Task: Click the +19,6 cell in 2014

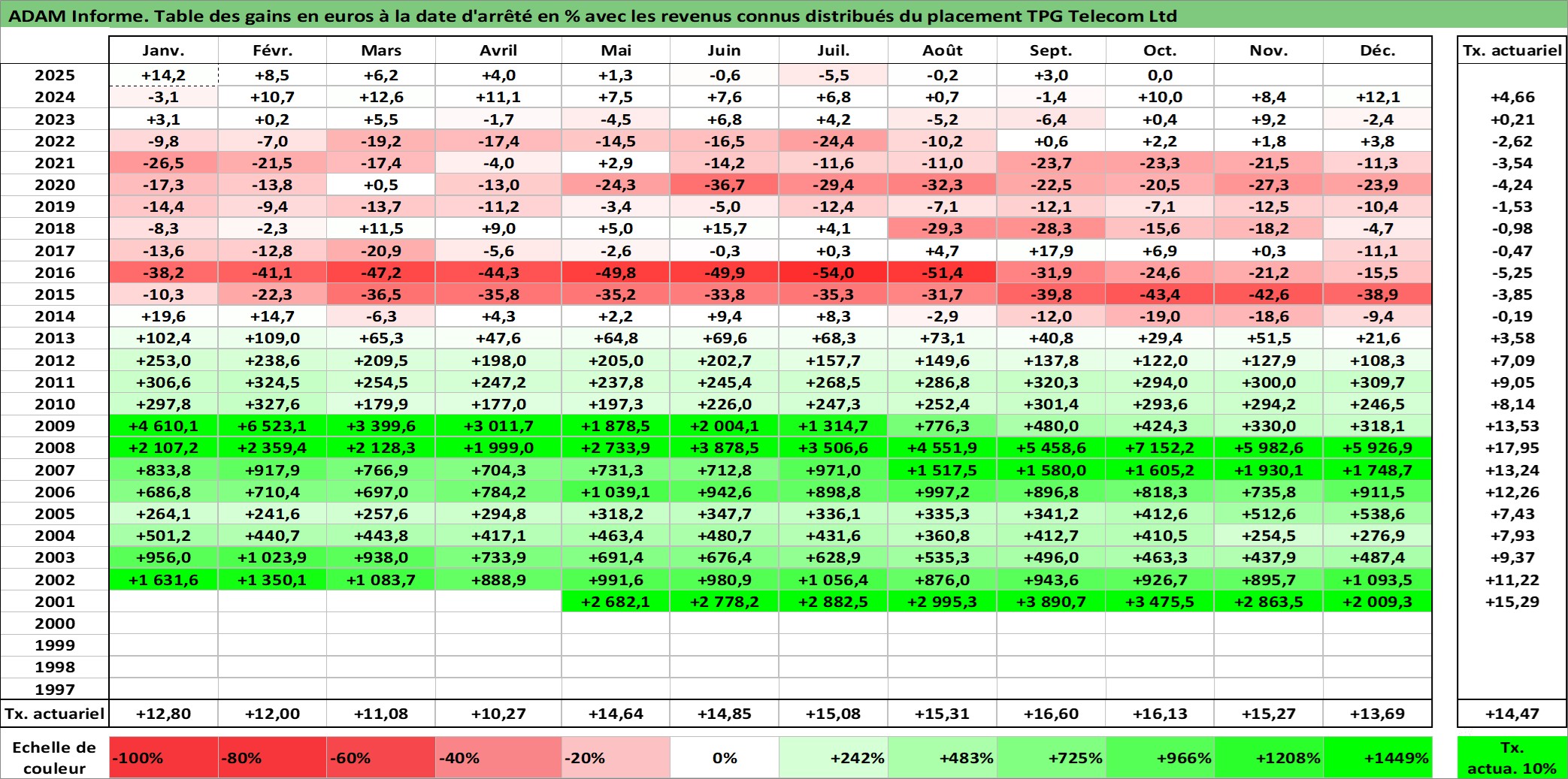Action: (164, 316)
